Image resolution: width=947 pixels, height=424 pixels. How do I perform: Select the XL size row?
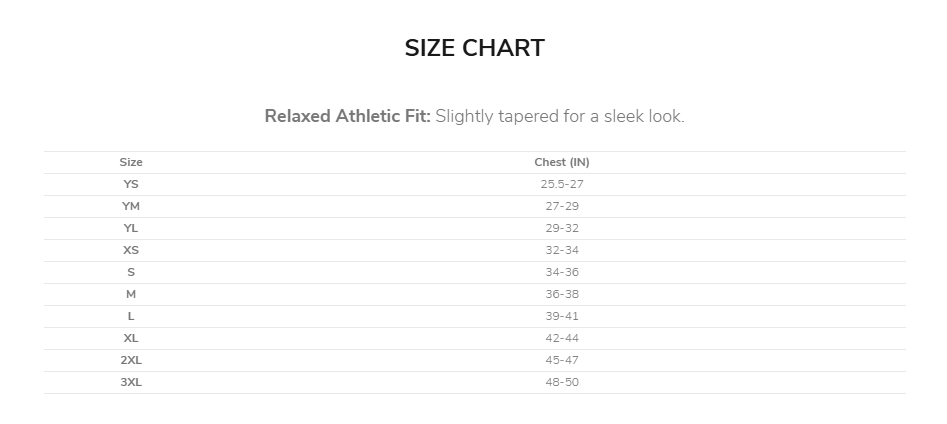pos(131,338)
